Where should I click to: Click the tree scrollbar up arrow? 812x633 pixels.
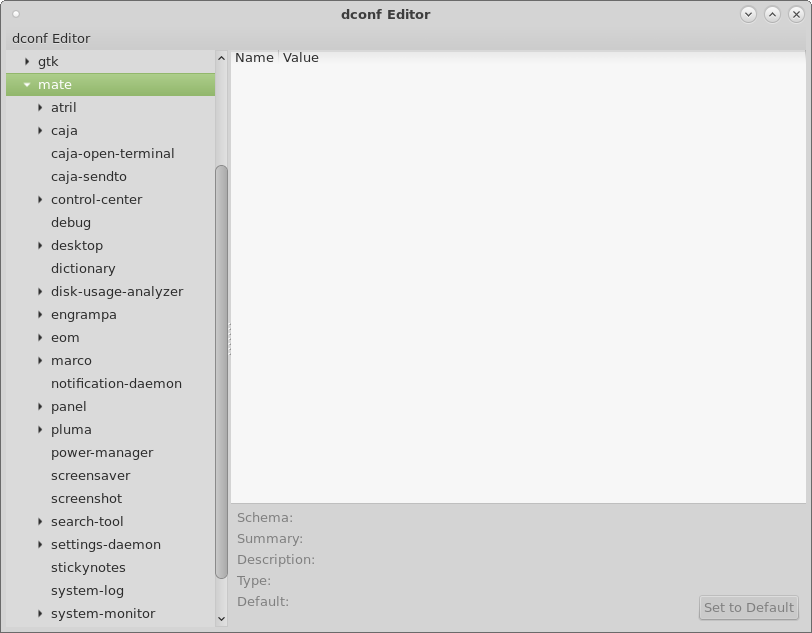click(x=222, y=58)
